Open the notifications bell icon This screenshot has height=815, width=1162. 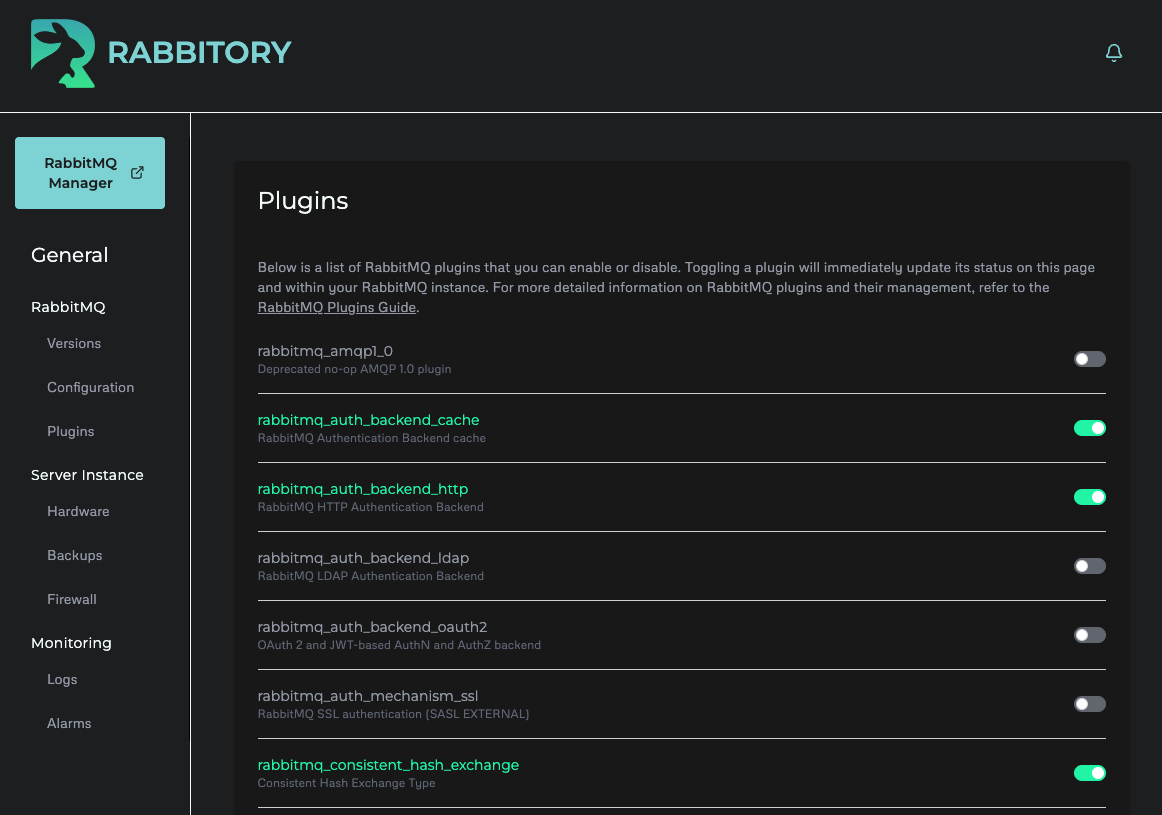(1114, 53)
